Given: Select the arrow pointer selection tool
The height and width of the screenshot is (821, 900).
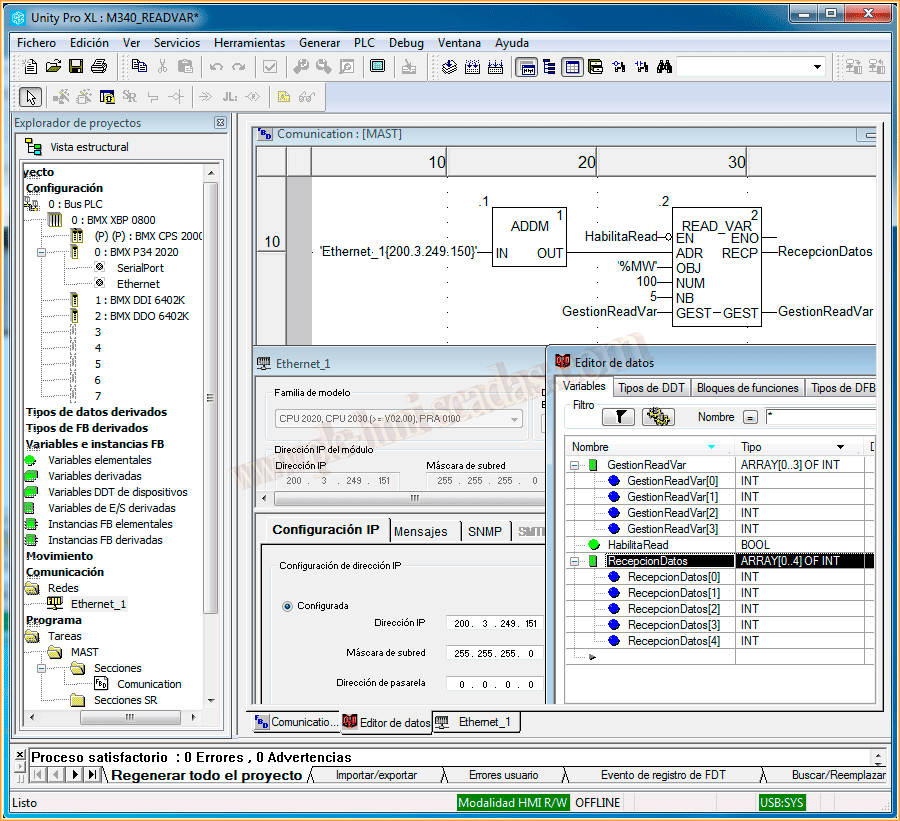Looking at the screenshot, I should 30,97.
